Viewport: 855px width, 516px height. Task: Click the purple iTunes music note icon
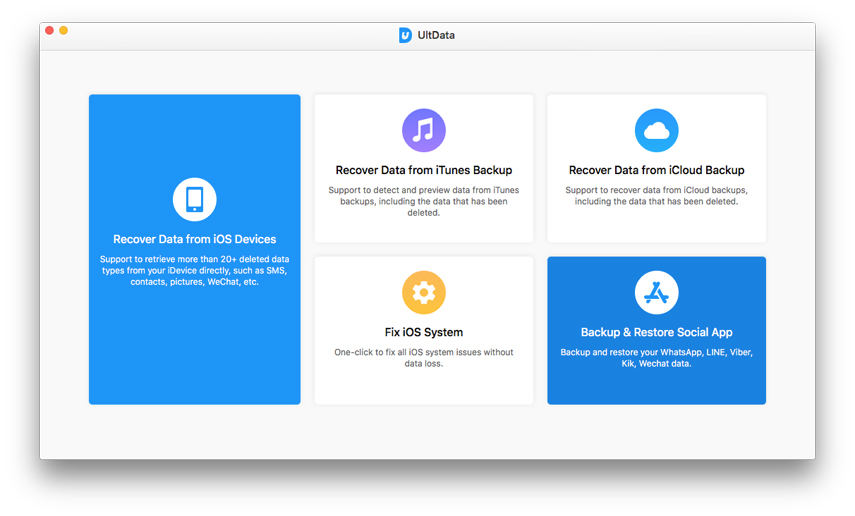pyautogui.click(x=424, y=130)
